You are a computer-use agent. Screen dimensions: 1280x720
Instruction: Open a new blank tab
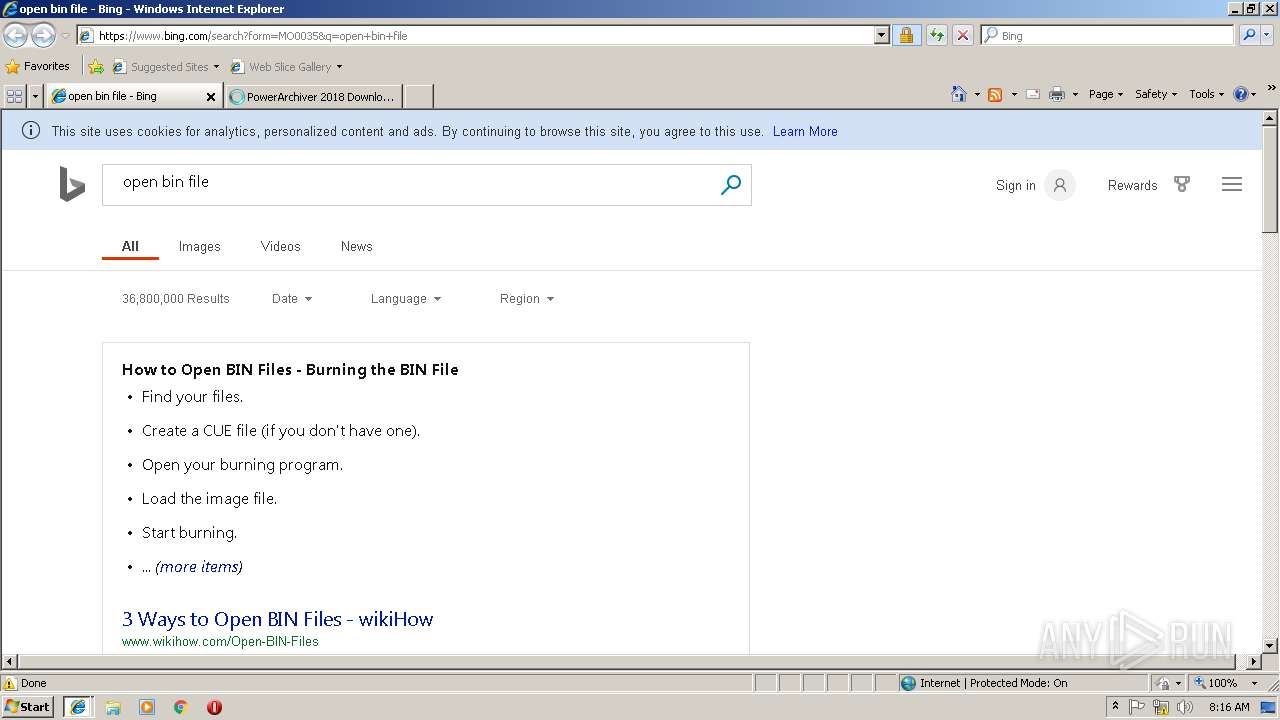419,97
